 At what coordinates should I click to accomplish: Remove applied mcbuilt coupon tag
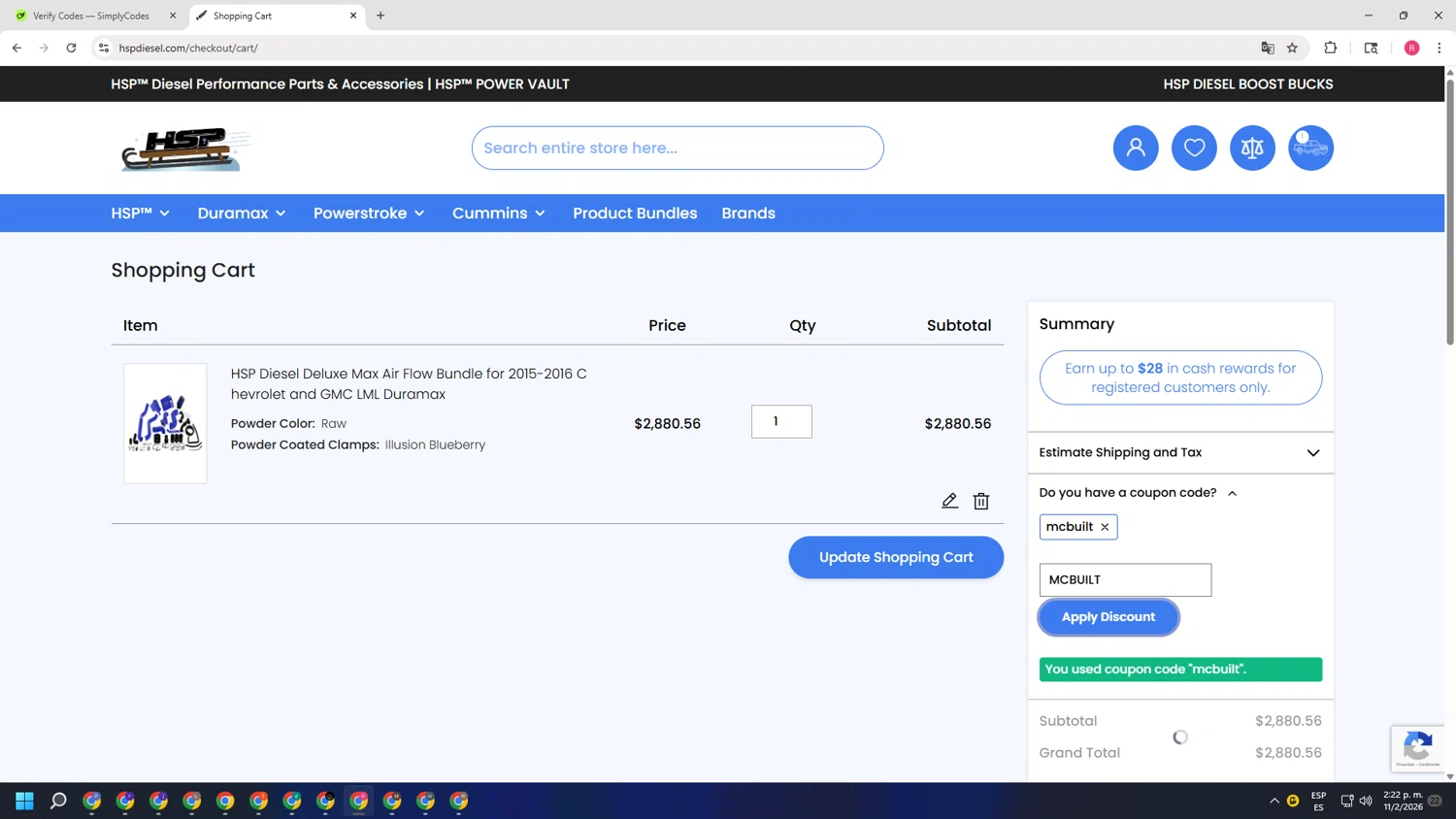[1105, 527]
